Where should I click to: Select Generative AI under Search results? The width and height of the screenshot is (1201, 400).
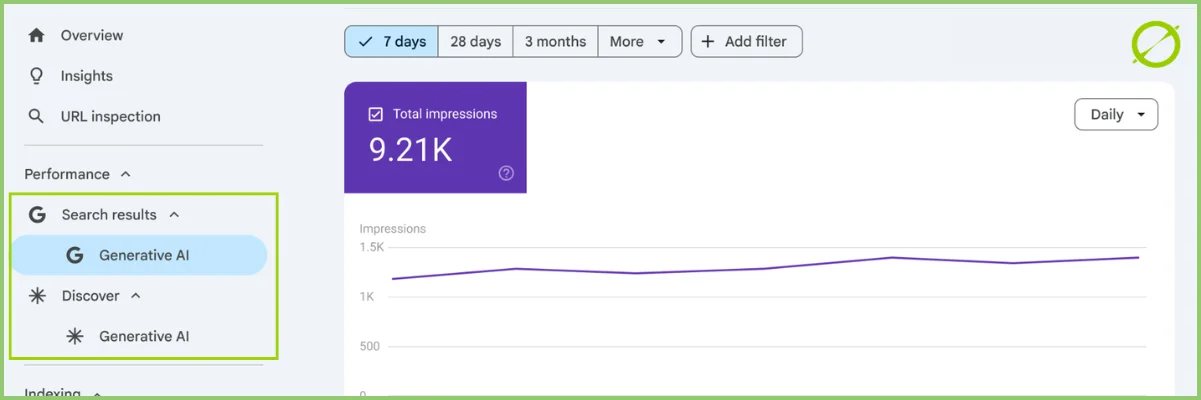[x=139, y=255]
